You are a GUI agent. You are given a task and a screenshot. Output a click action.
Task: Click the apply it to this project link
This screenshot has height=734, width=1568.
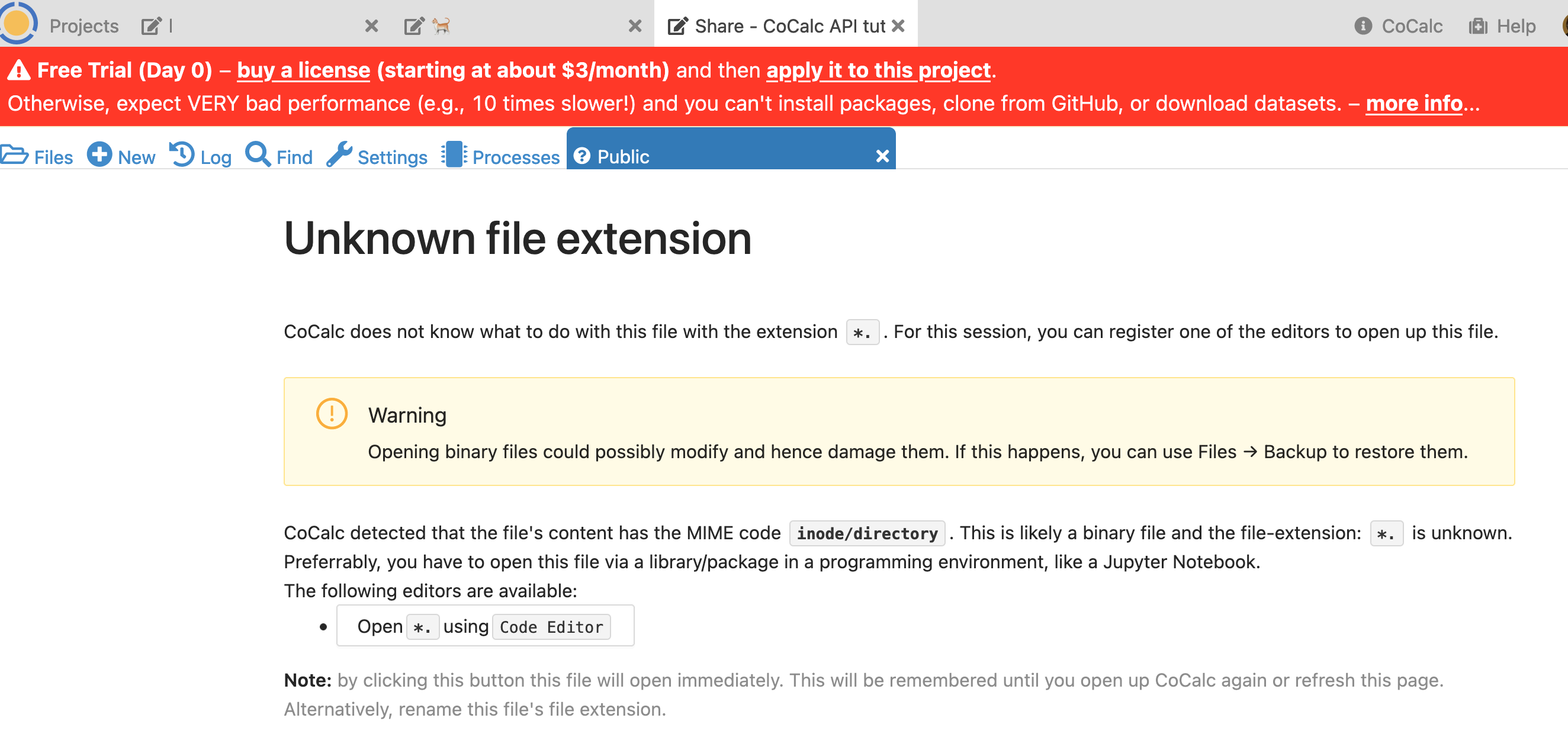click(877, 70)
